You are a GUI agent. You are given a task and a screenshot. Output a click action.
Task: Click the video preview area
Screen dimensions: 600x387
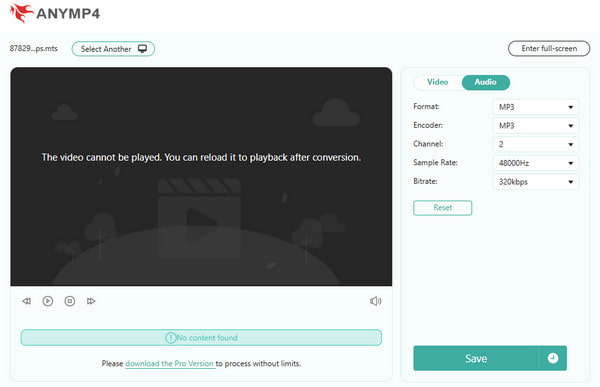click(x=201, y=176)
